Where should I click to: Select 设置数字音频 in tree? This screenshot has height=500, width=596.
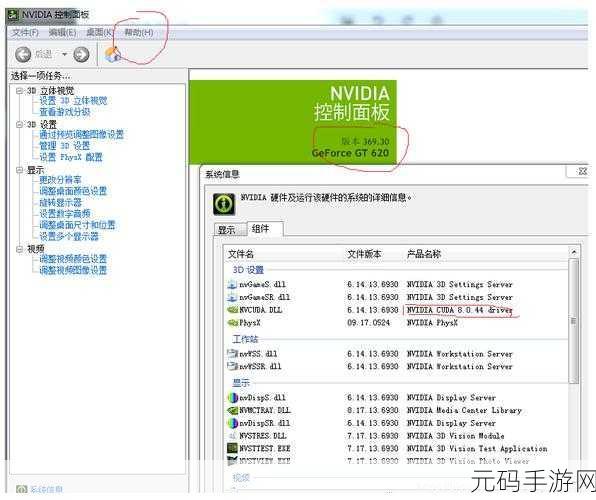(65, 214)
